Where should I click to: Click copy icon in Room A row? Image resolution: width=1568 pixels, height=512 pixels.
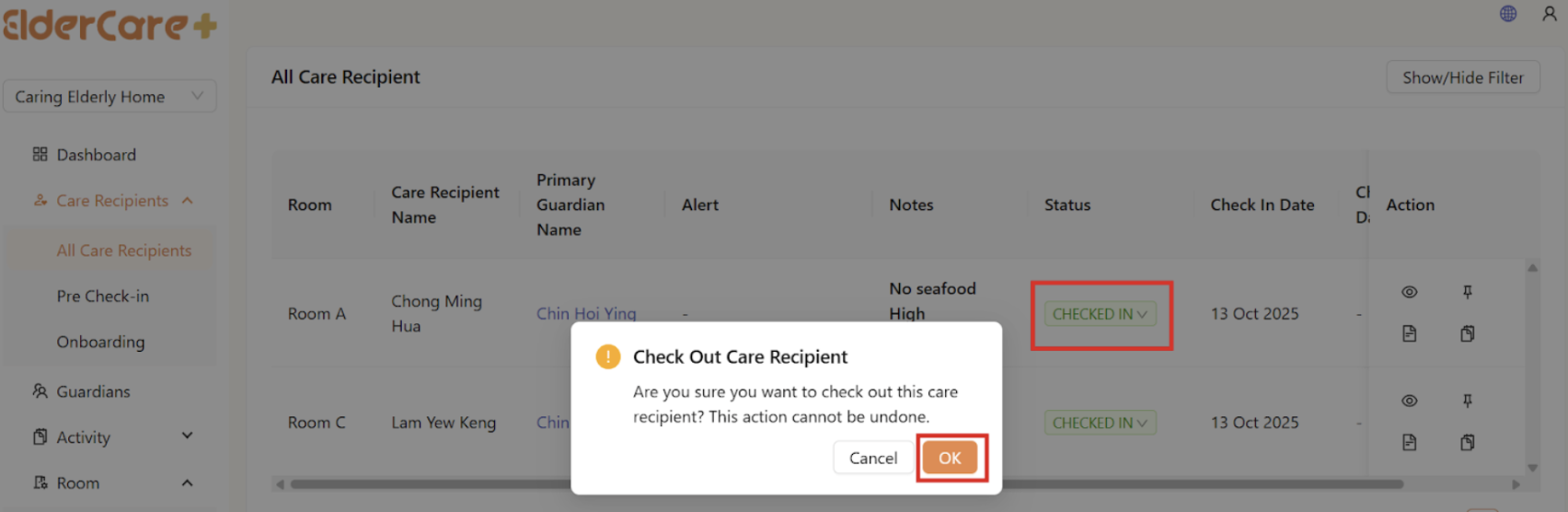pyautogui.click(x=1468, y=333)
